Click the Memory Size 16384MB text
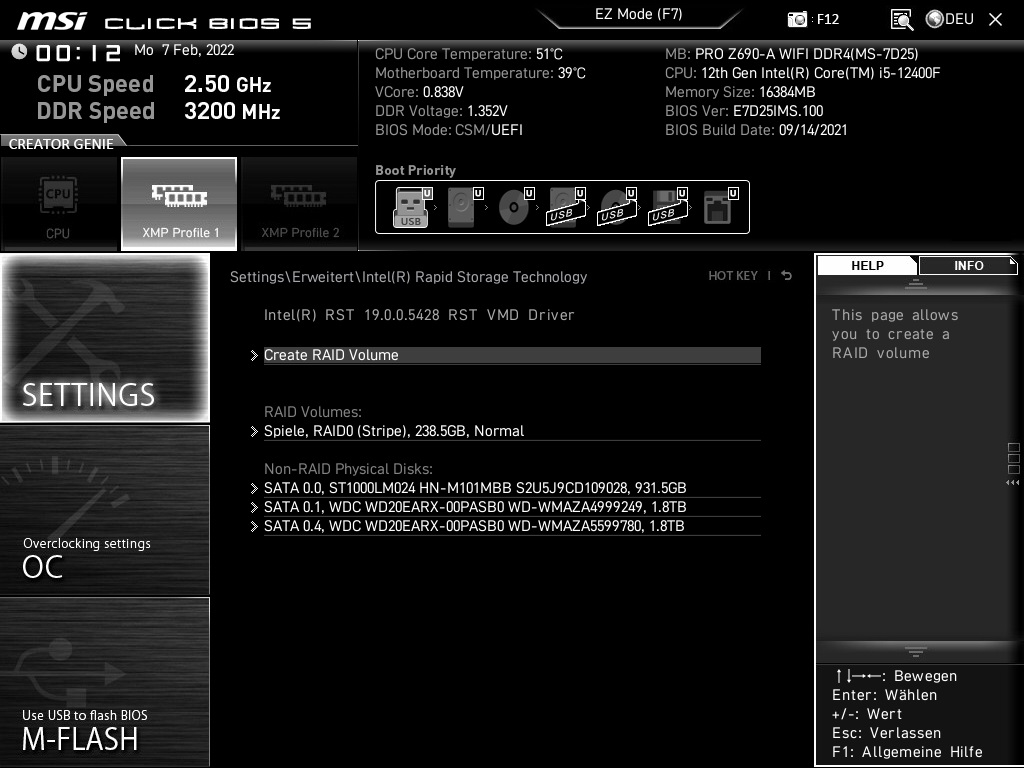The height and width of the screenshot is (768, 1024). point(740,92)
